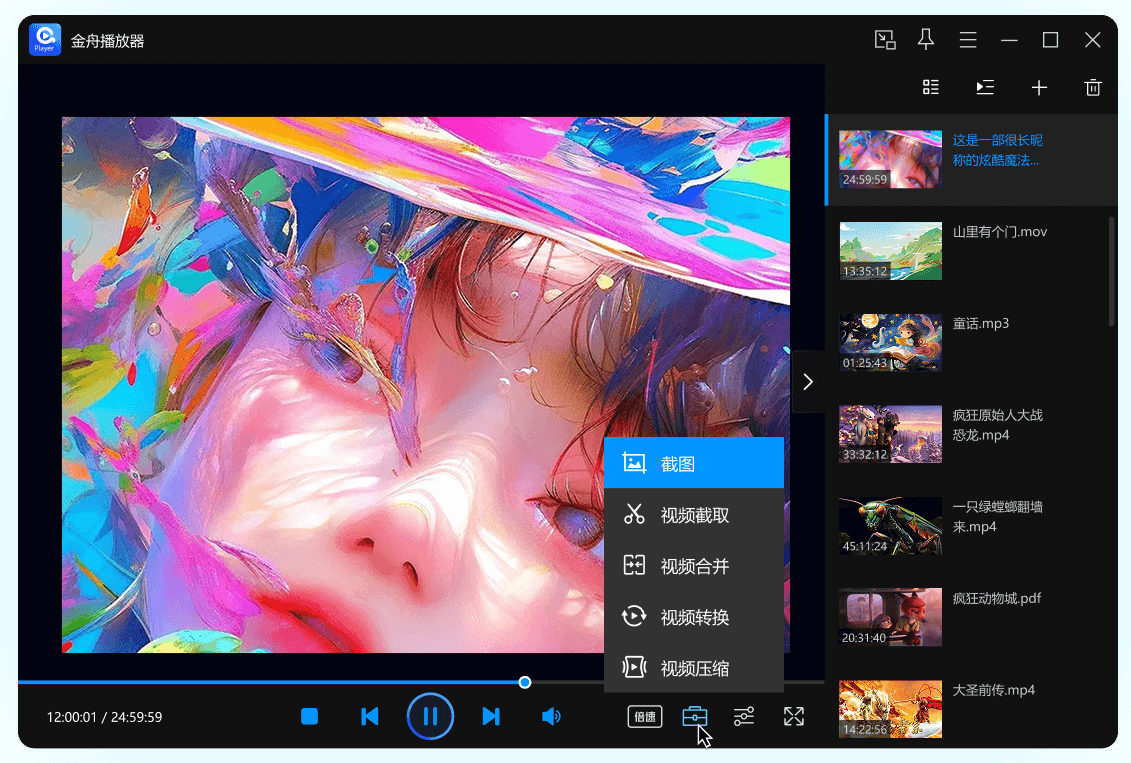Click the progress bar playhead knob

524,682
